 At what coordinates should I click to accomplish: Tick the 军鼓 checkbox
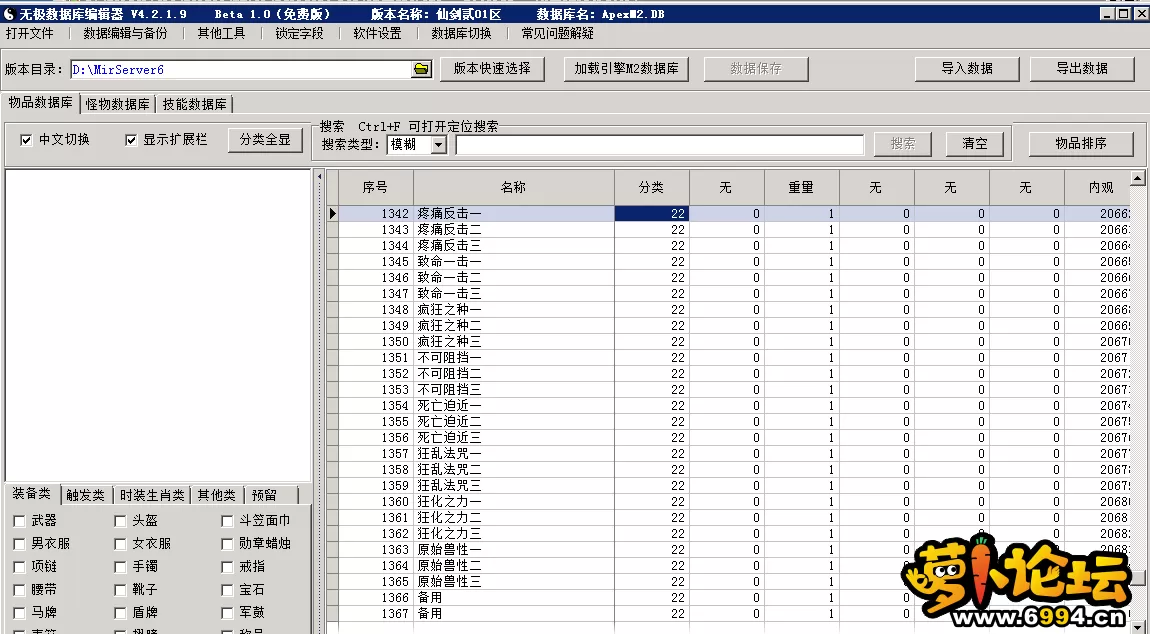(x=227, y=613)
